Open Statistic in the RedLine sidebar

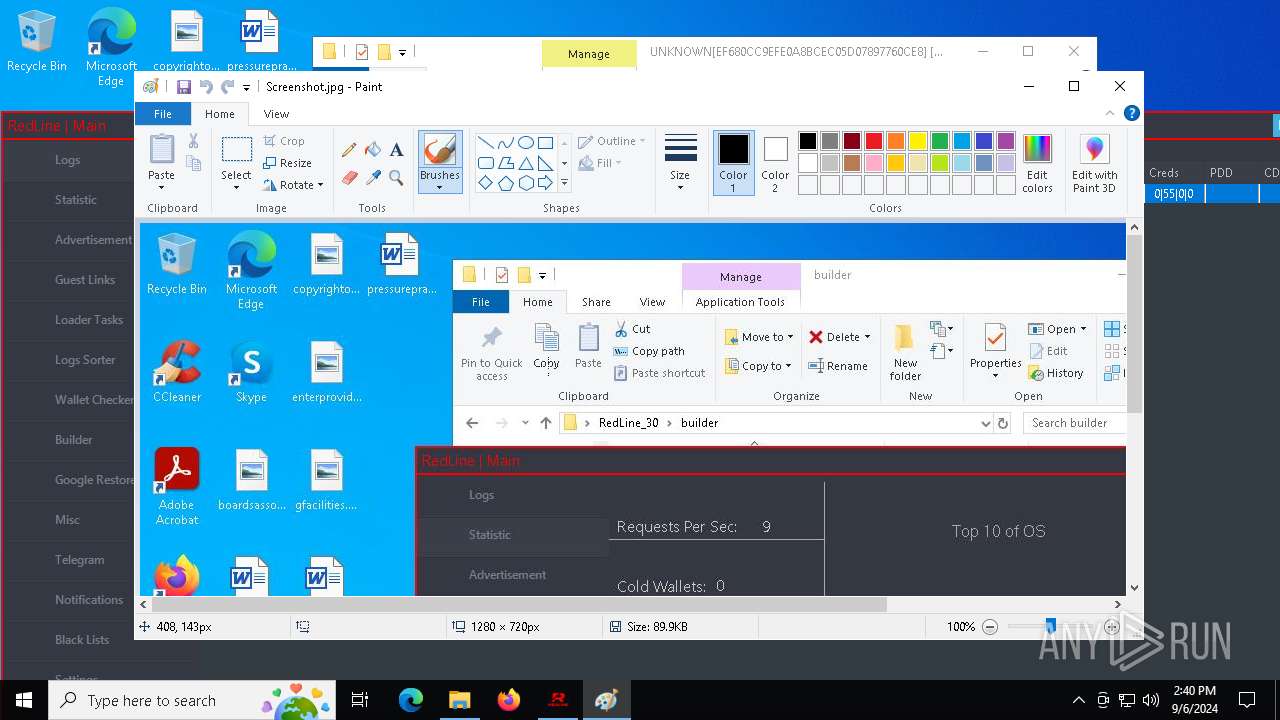(x=76, y=200)
